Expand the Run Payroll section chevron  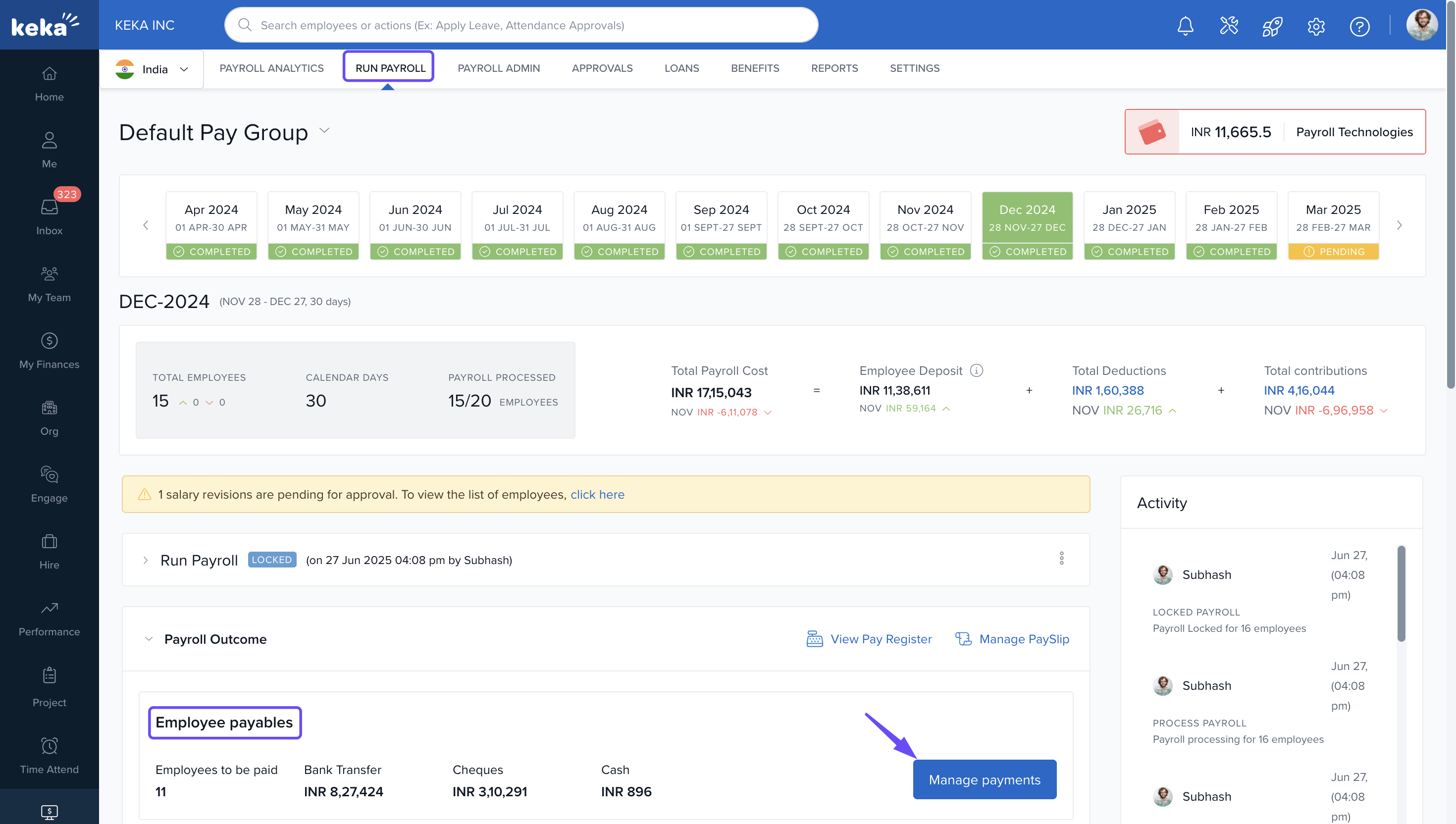point(146,560)
